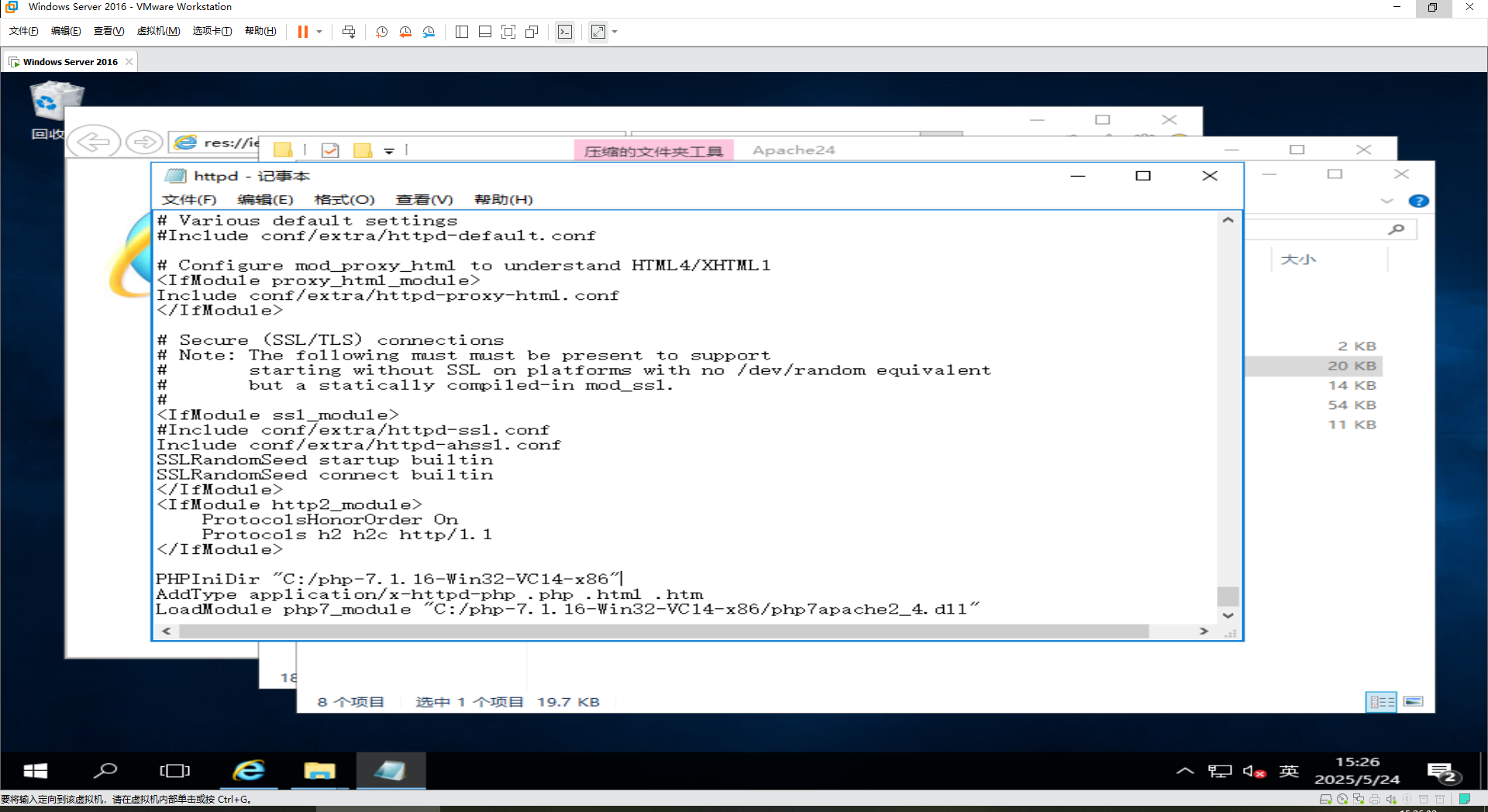
Task: Open the power options dropdown beside pause
Action: coord(319,32)
